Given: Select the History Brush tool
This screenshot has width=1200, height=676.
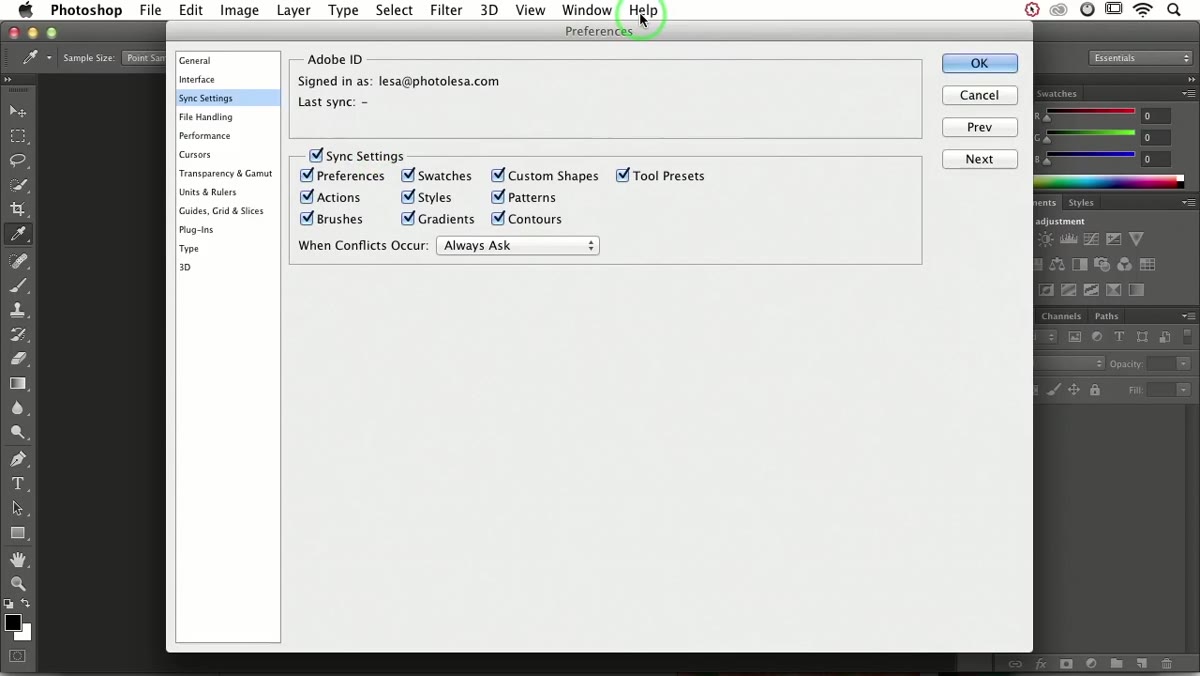Looking at the screenshot, I should click(18, 335).
